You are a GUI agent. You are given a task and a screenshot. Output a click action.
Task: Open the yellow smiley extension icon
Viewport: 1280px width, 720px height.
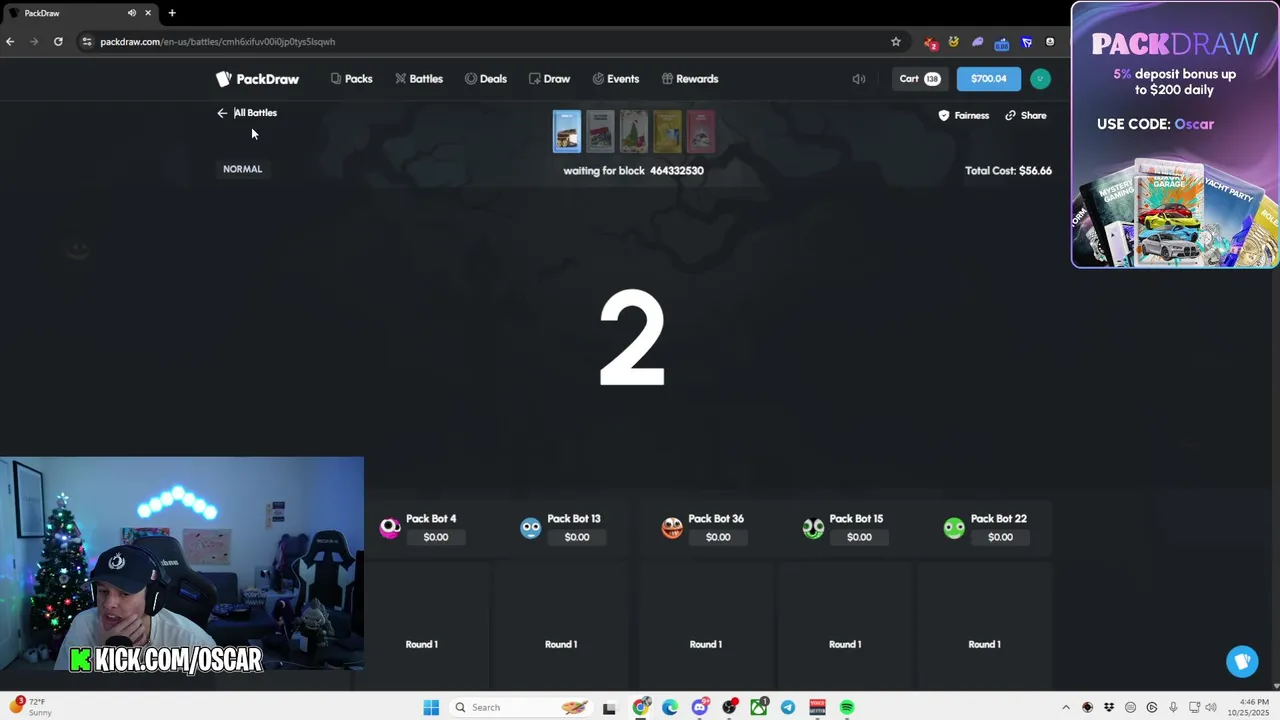[954, 42]
